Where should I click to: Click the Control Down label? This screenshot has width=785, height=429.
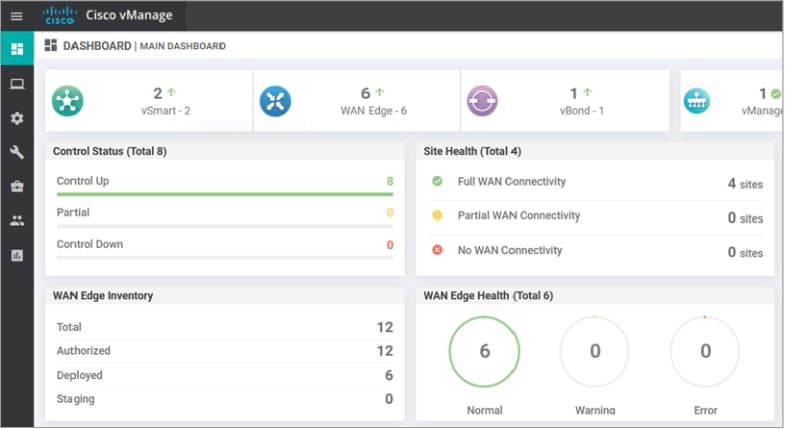(x=90, y=244)
